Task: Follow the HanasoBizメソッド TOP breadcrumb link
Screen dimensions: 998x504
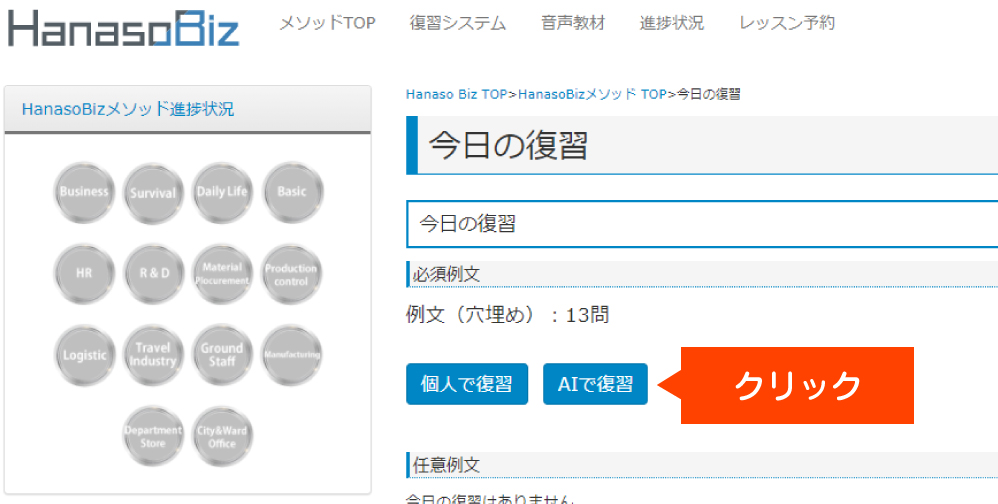Action: point(592,94)
